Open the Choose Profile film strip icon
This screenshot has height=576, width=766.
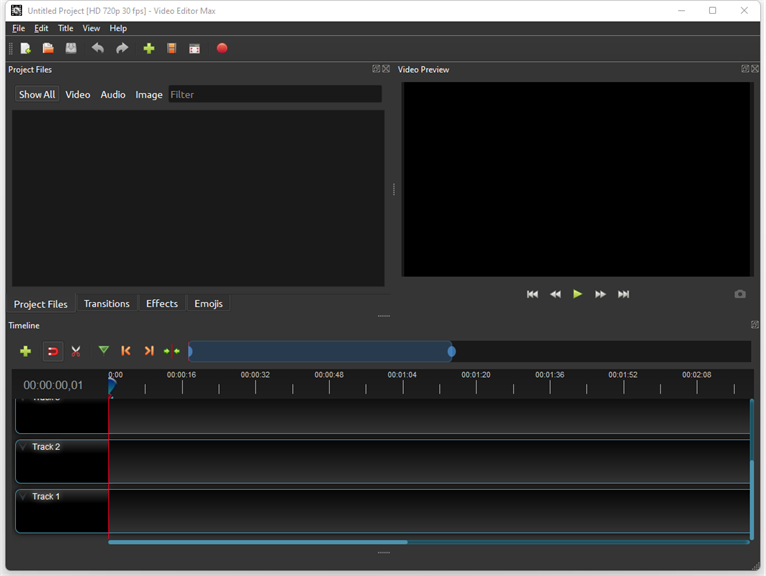pyautogui.click(x=171, y=48)
